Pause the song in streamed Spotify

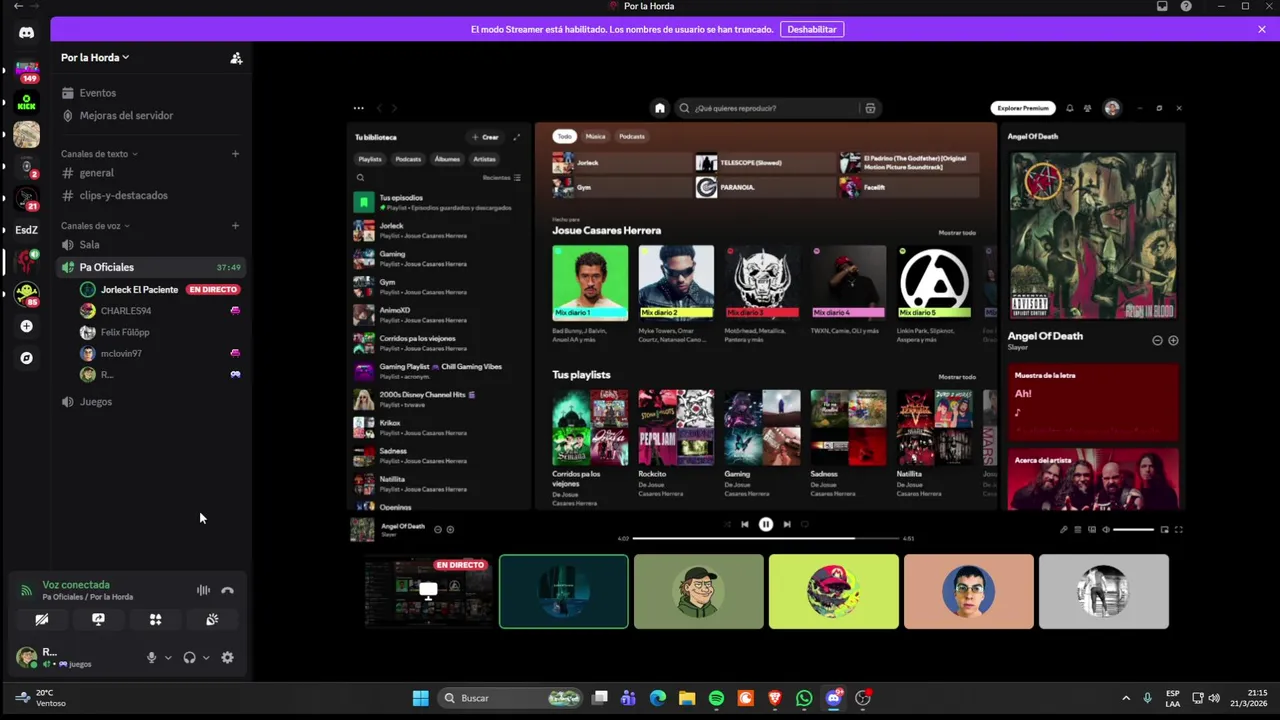pos(765,524)
